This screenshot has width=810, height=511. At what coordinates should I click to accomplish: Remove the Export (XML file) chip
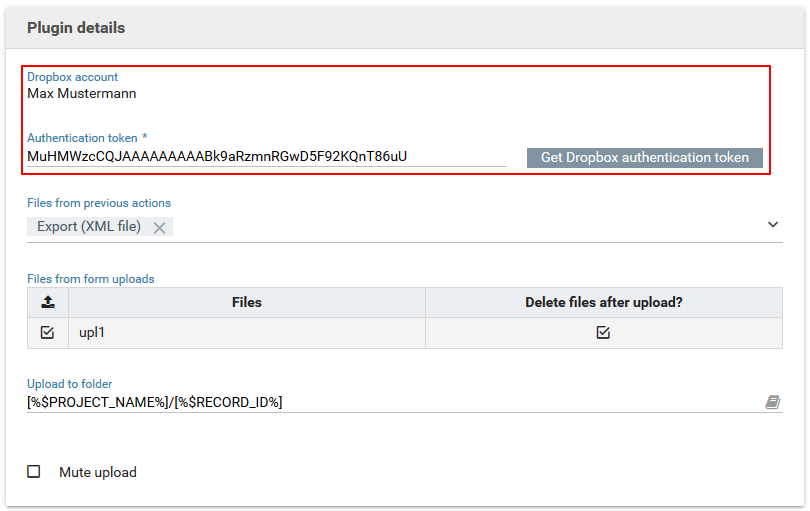tap(159, 227)
